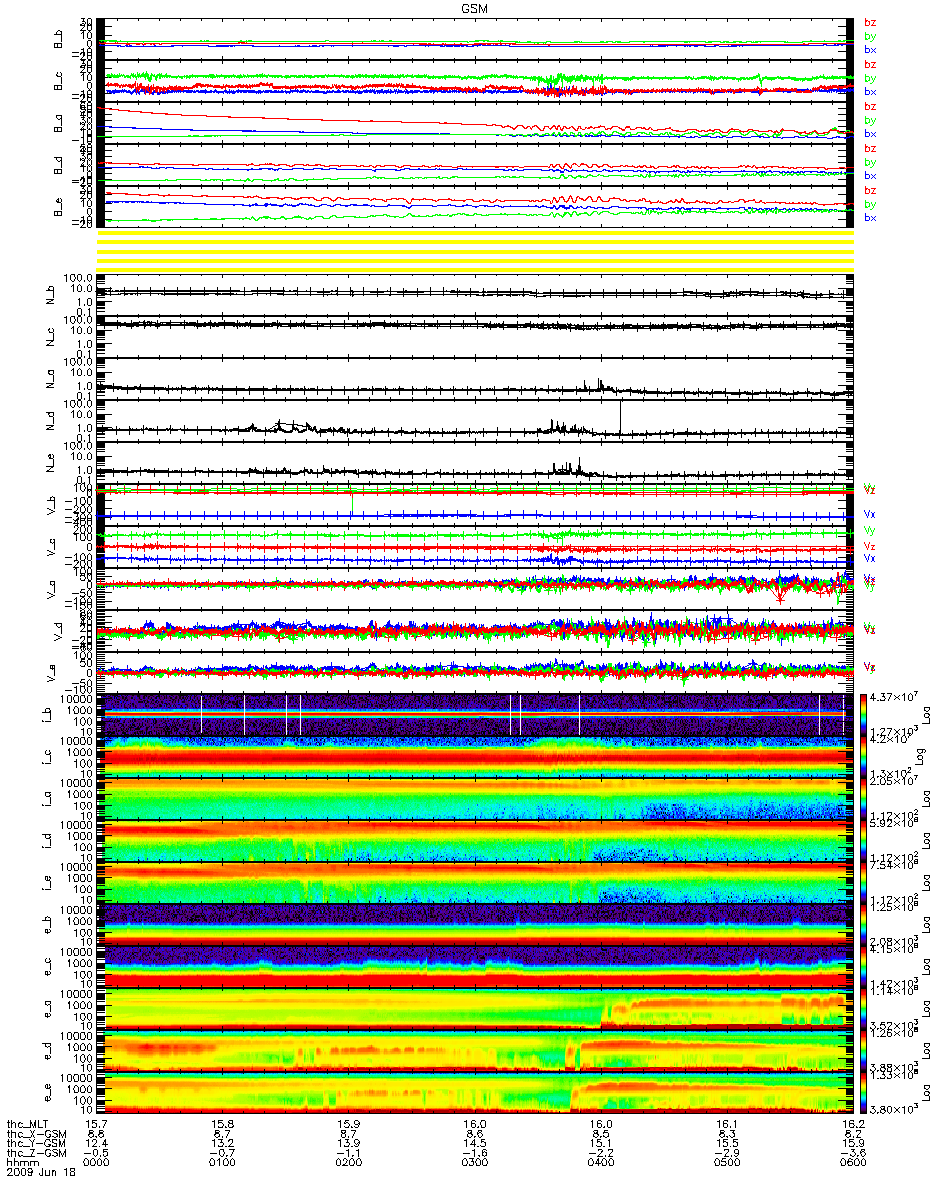Click the 0200 time tick label
Viewport: 930px width, 1200px height.
(x=348, y=1162)
